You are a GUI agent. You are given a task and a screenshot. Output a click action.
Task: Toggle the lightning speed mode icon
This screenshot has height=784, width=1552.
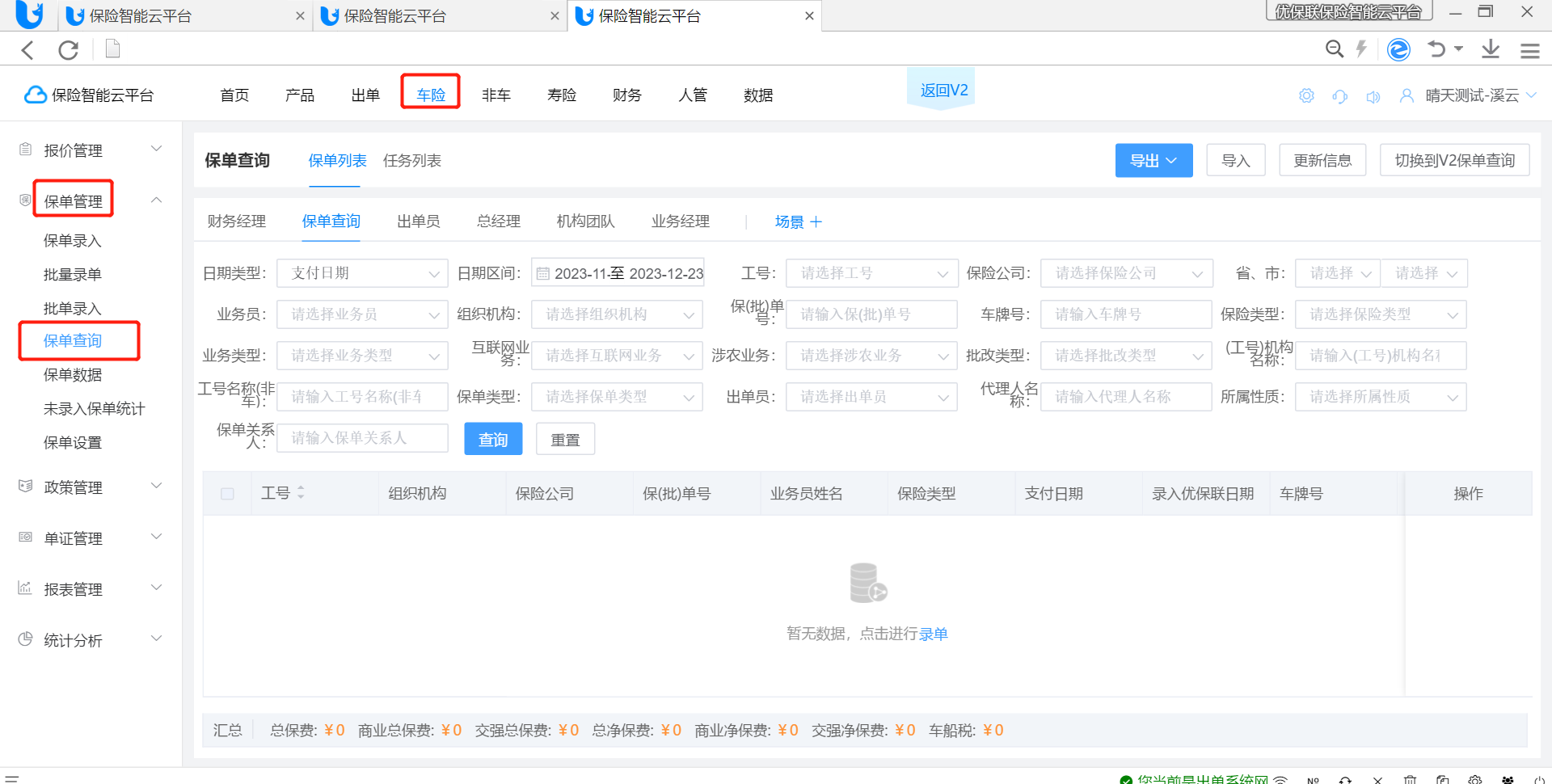pos(1361,49)
